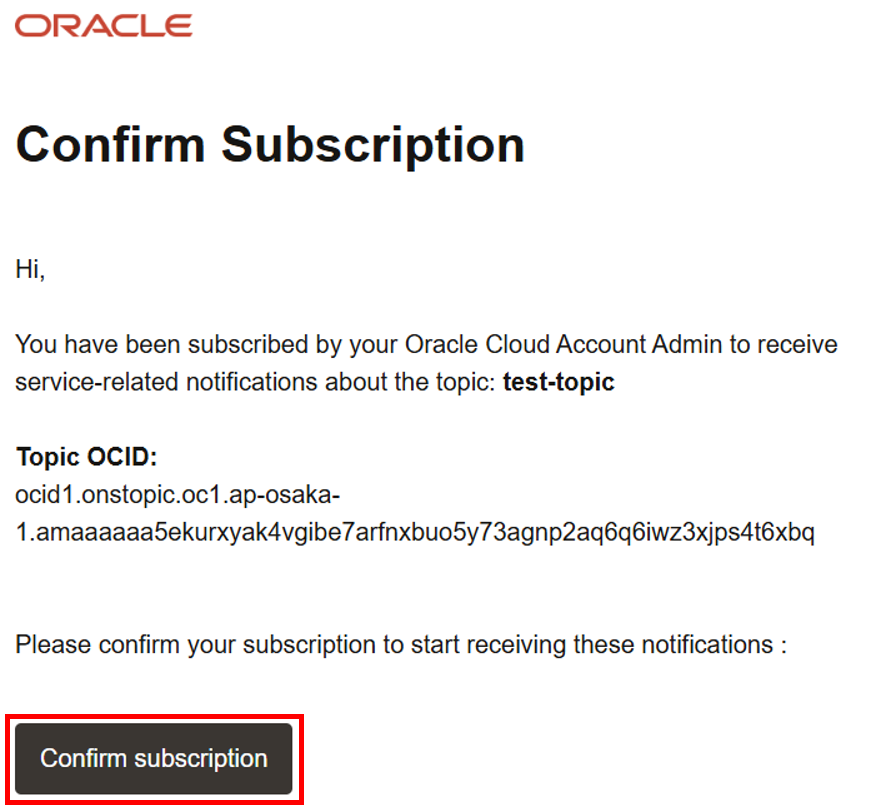Click the Confirm Subscription page heading
This screenshot has height=810, width=873.
coord(270,145)
